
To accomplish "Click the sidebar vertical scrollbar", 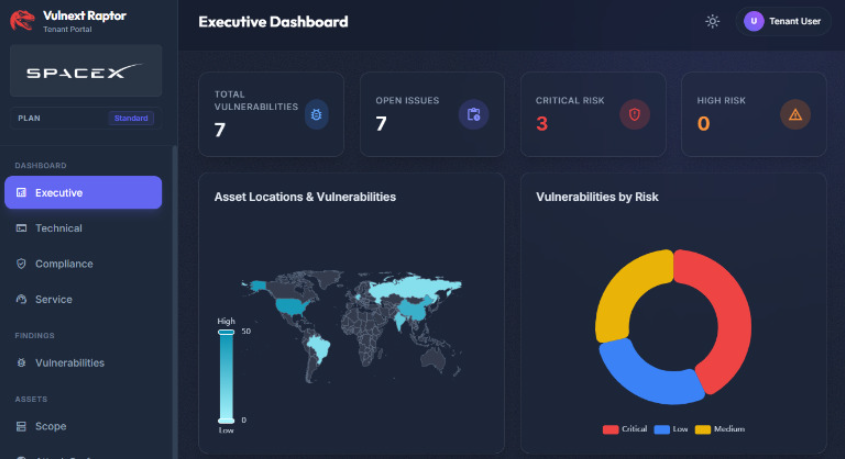I will (x=175, y=302).
